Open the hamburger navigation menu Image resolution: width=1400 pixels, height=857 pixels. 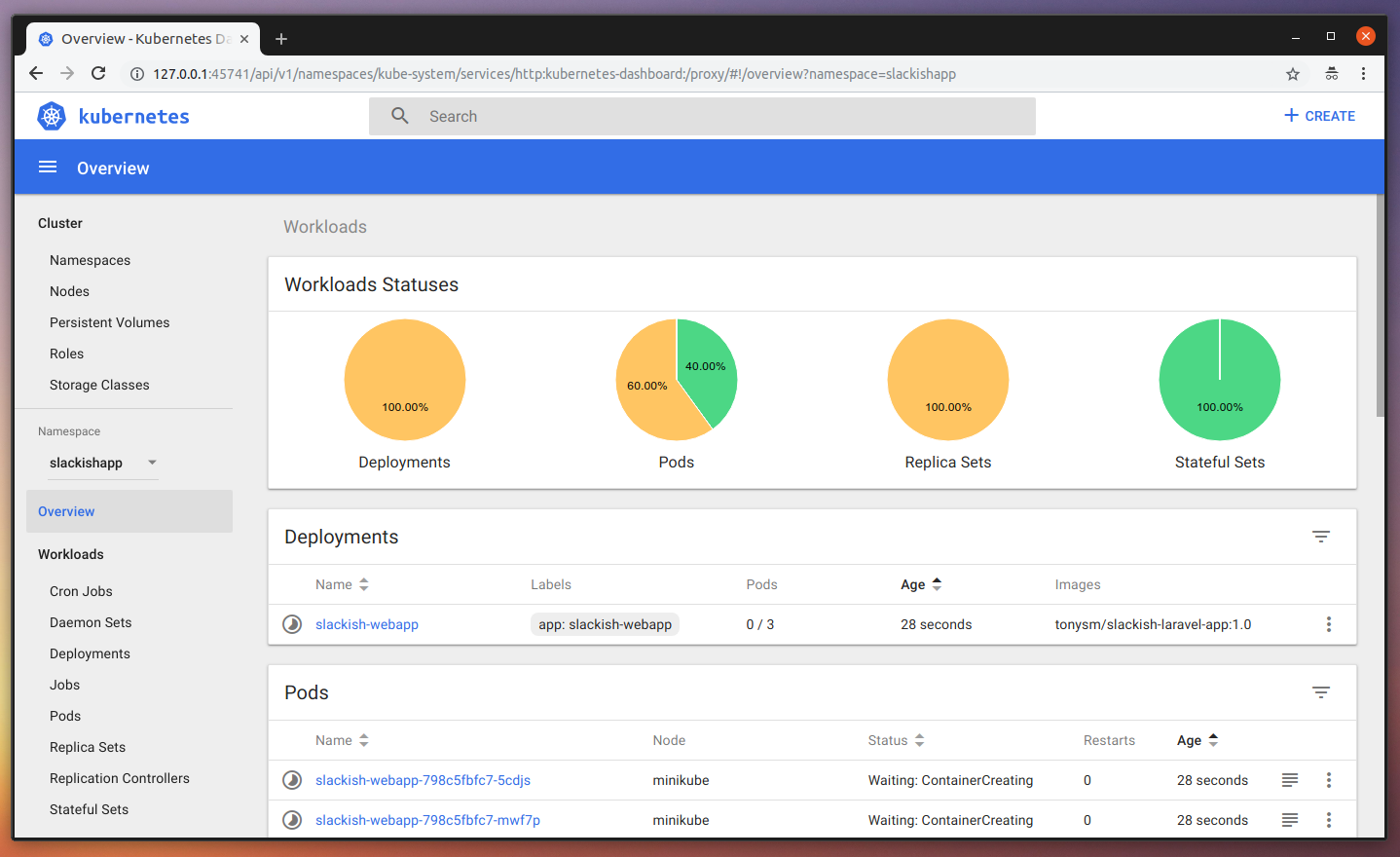click(48, 168)
